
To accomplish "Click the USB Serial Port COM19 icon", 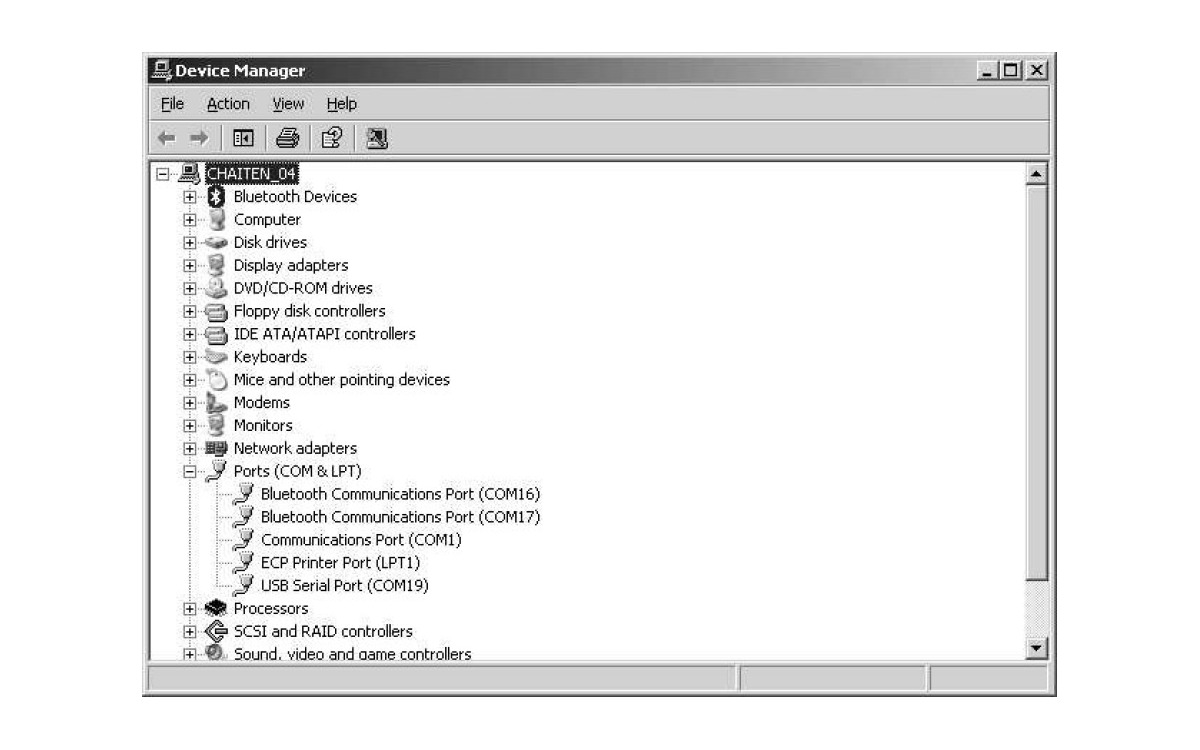I will (243, 586).
